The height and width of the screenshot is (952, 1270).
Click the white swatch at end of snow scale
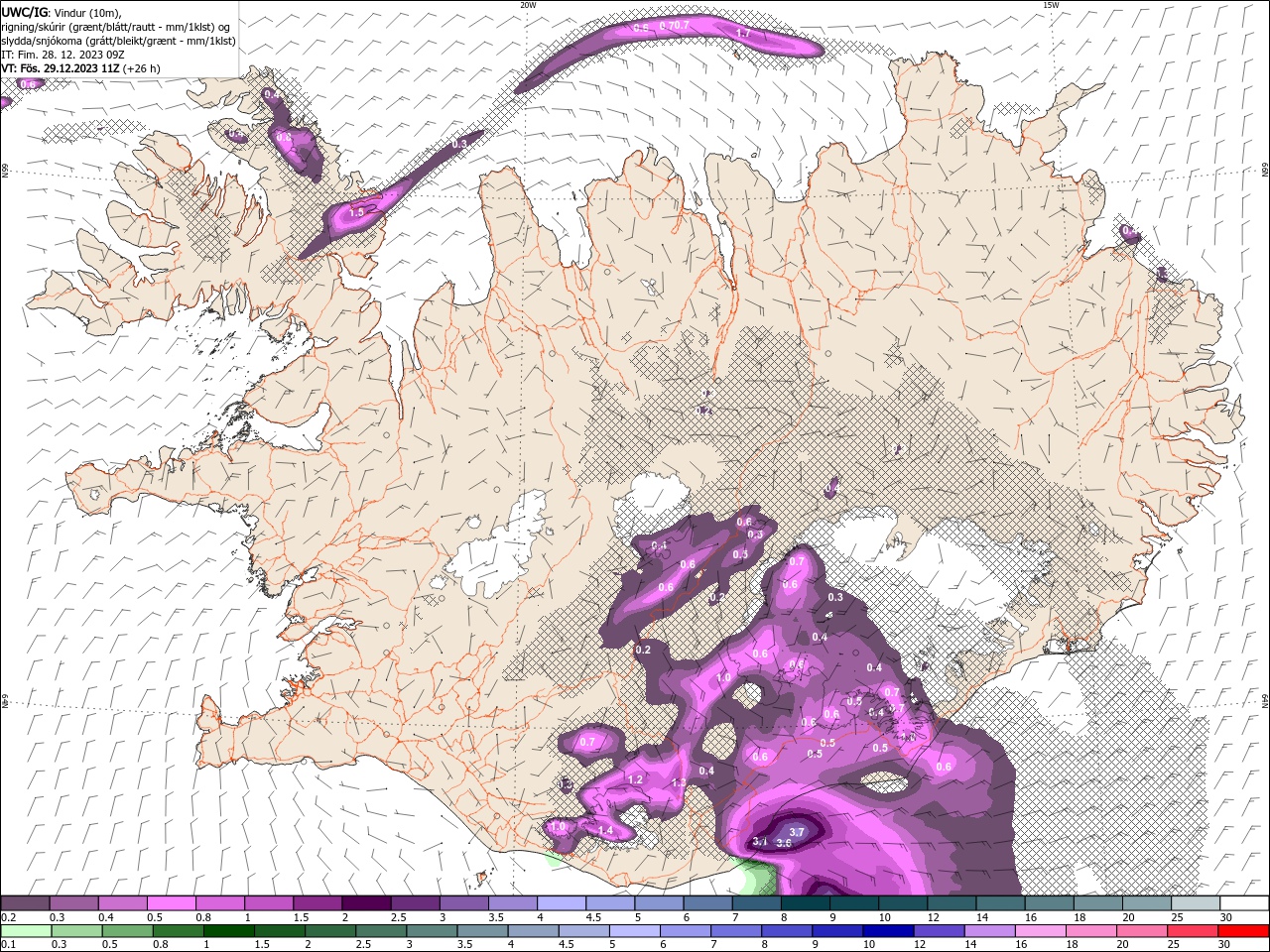pos(1244,902)
